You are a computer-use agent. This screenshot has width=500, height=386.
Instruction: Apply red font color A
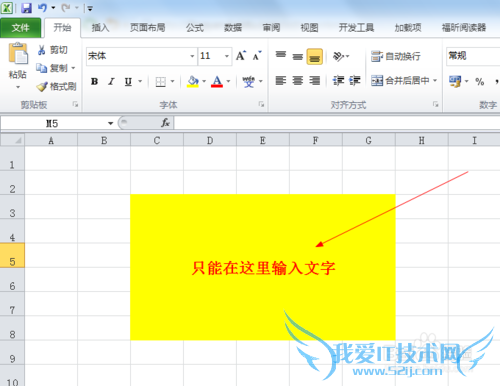tap(217, 81)
